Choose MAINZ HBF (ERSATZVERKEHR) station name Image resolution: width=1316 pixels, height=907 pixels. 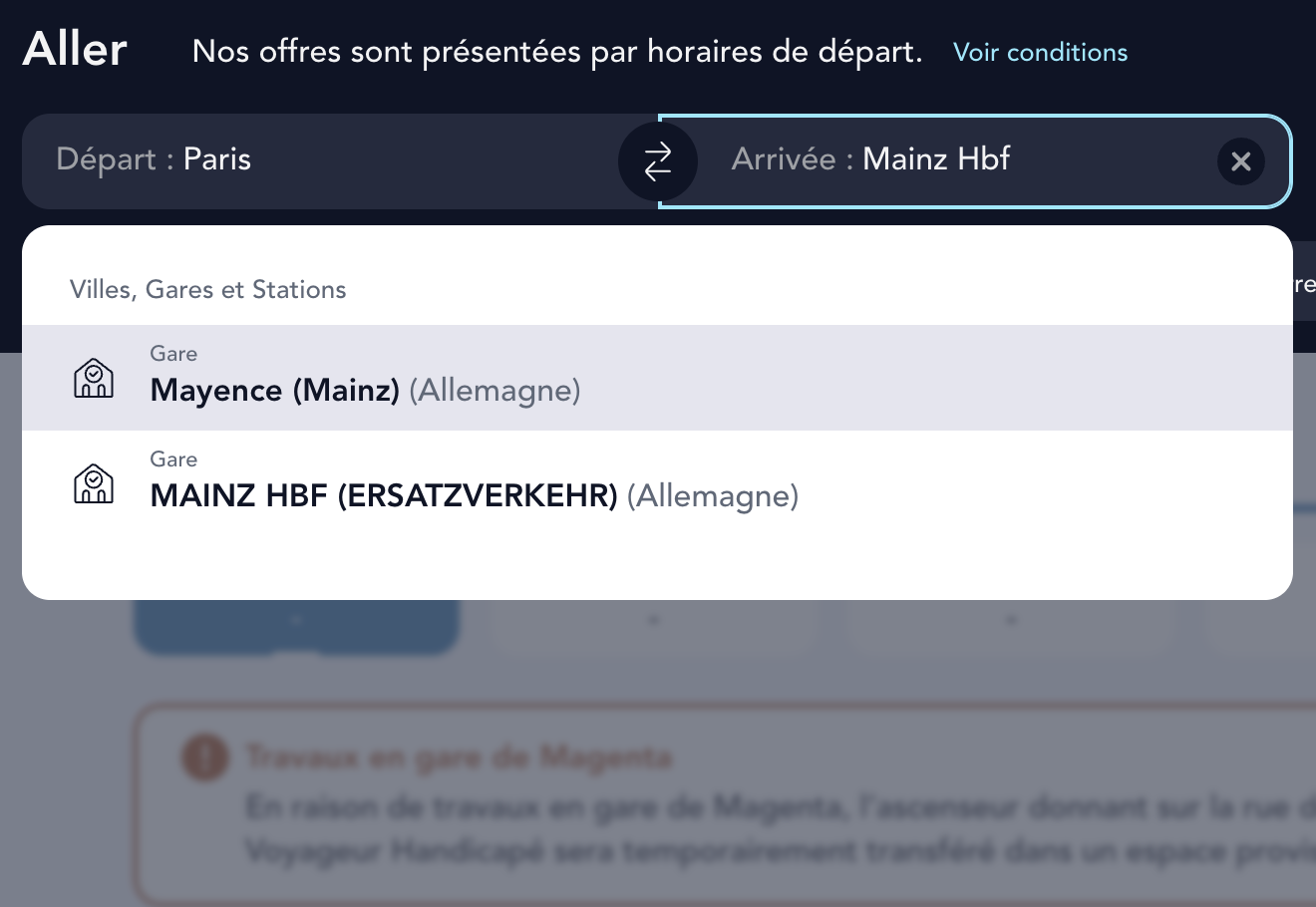384,496
